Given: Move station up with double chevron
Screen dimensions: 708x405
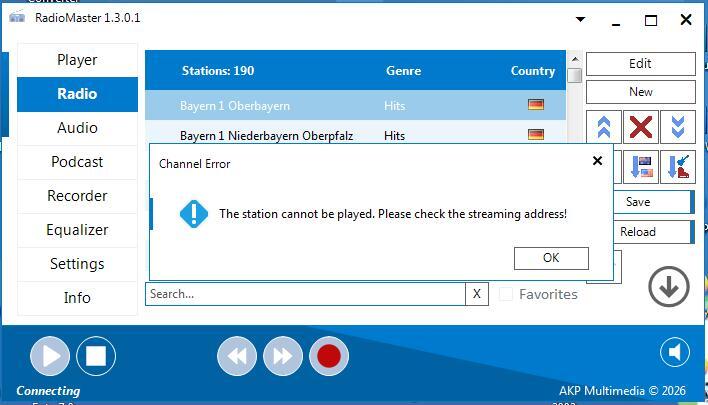Looking at the screenshot, I should click(604, 127).
